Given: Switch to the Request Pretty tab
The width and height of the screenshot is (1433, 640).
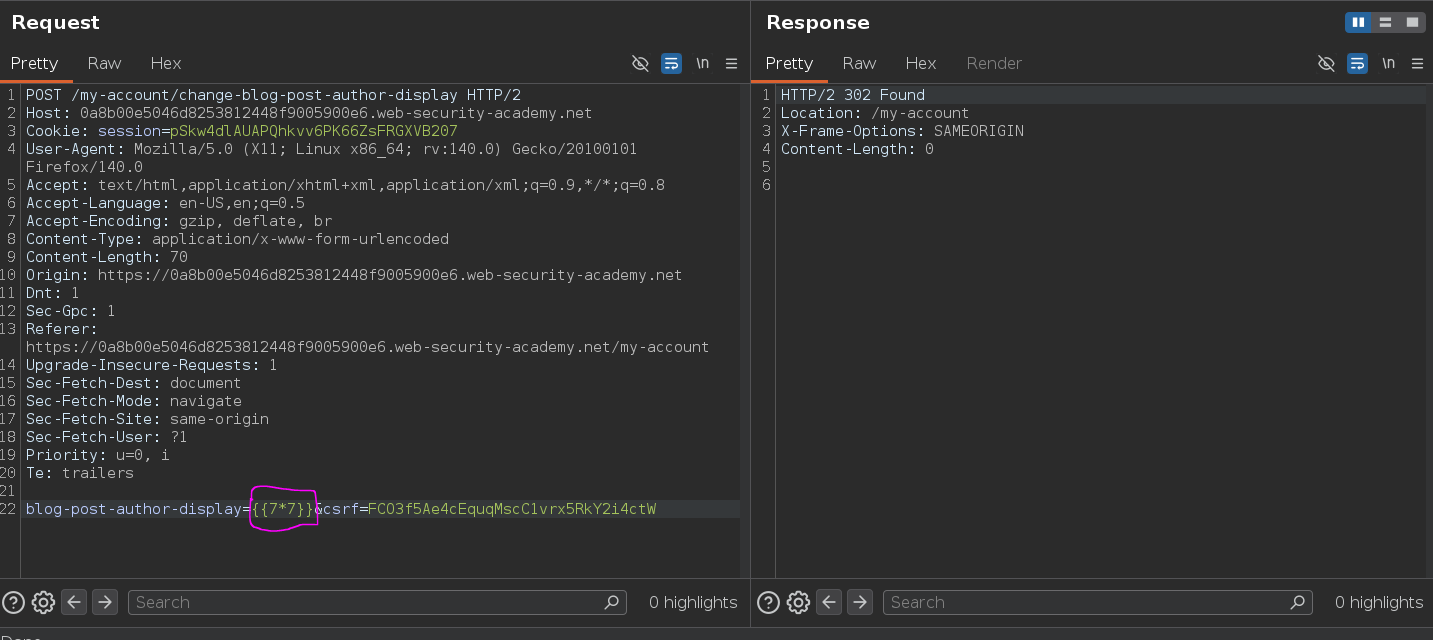Looking at the screenshot, I should click(x=35, y=63).
